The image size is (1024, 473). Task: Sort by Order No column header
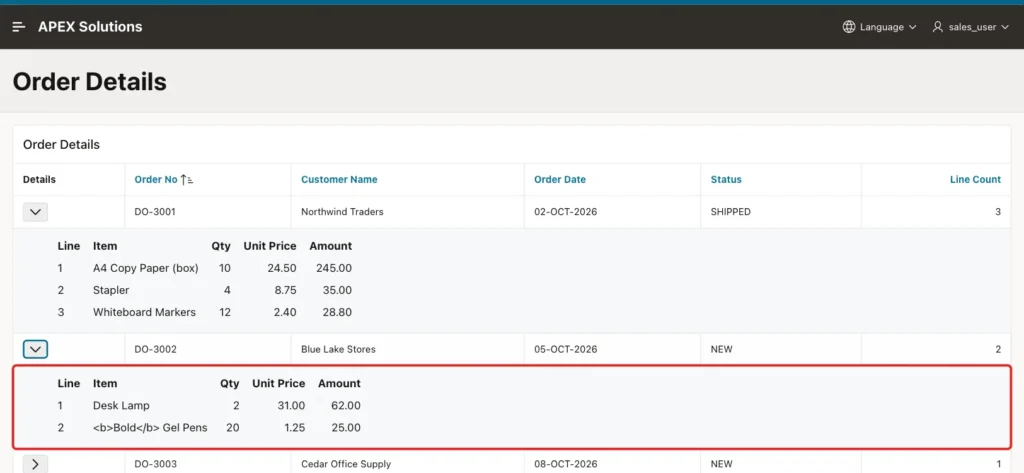pyautogui.click(x=156, y=180)
